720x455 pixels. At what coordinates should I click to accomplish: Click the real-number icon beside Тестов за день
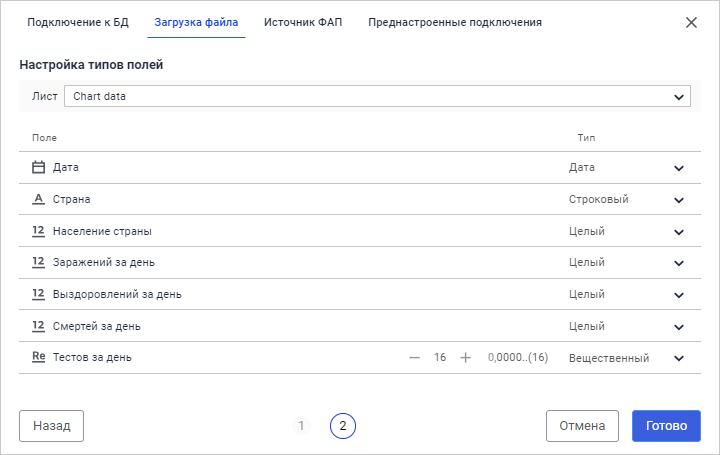coord(39,357)
